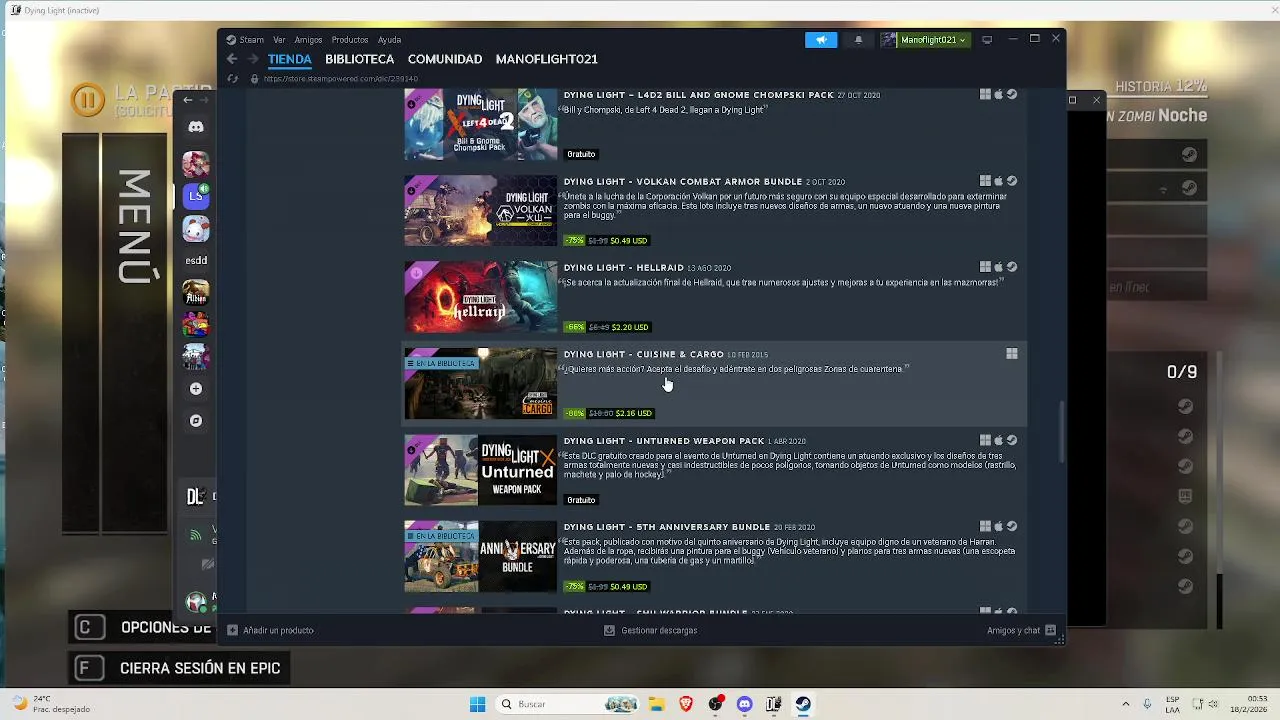Open Hellraid DLC thumbnail
The height and width of the screenshot is (720, 1280).
tap(481, 297)
